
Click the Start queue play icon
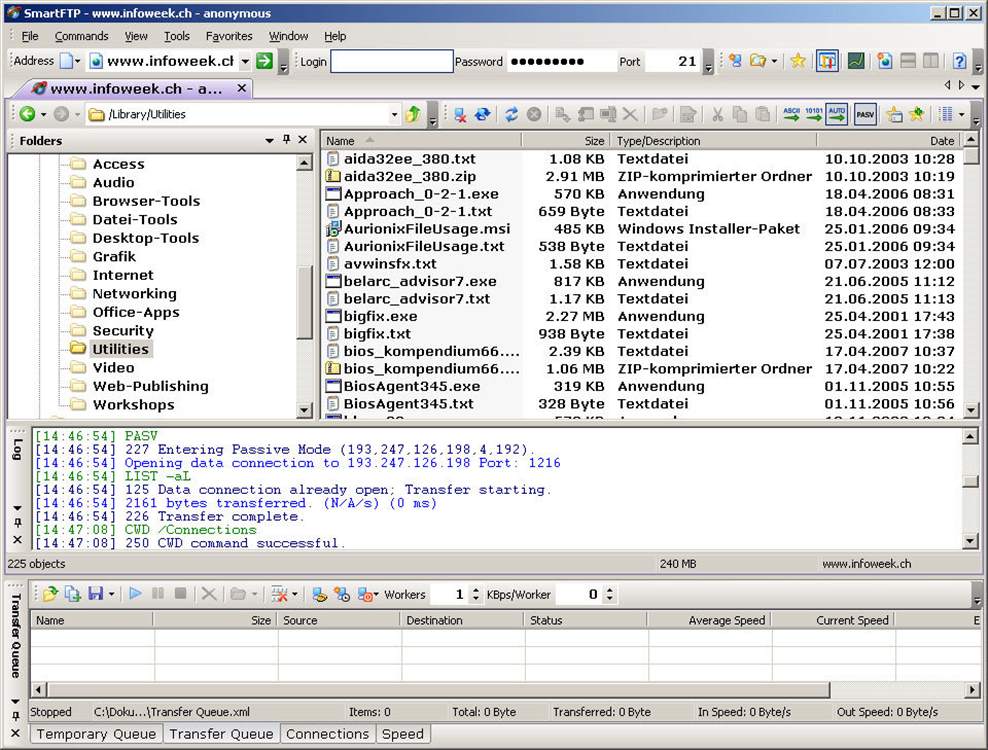[135, 594]
